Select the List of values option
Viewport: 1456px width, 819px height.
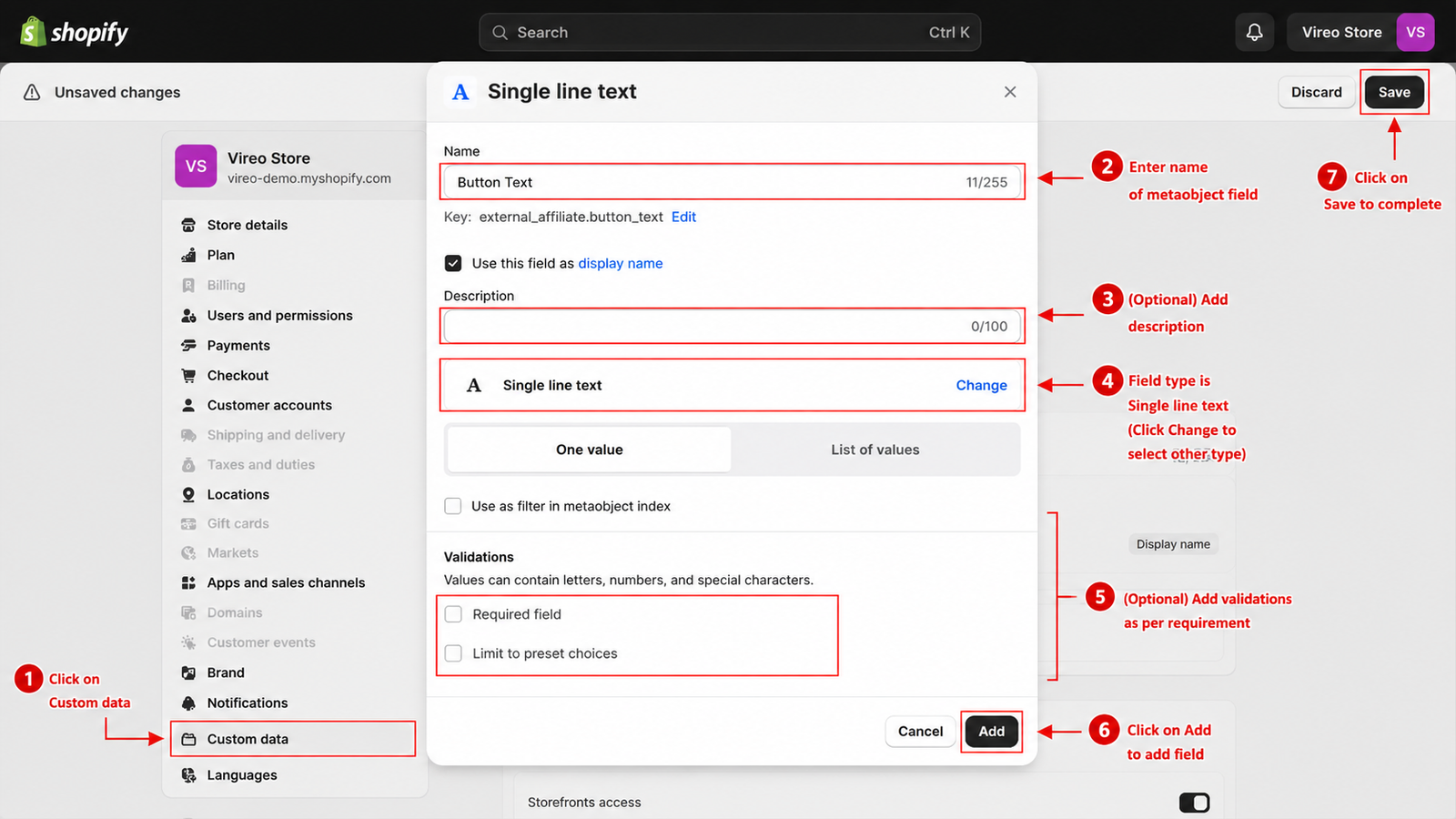click(x=875, y=450)
